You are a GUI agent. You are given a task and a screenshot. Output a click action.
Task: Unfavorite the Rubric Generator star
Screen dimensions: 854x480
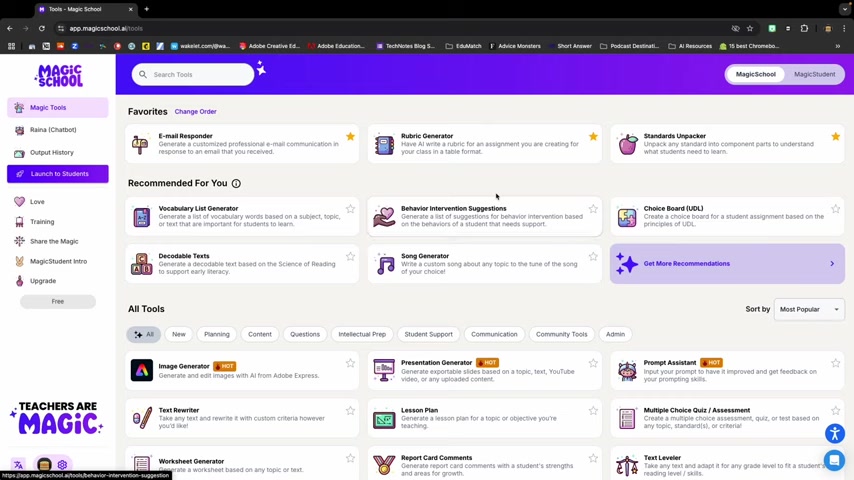pyautogui.click(x=593, y=136)
